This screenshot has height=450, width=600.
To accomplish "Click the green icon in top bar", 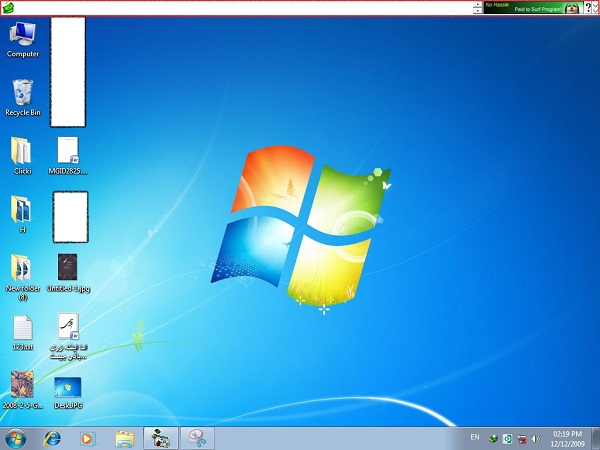I will [8, 8].
